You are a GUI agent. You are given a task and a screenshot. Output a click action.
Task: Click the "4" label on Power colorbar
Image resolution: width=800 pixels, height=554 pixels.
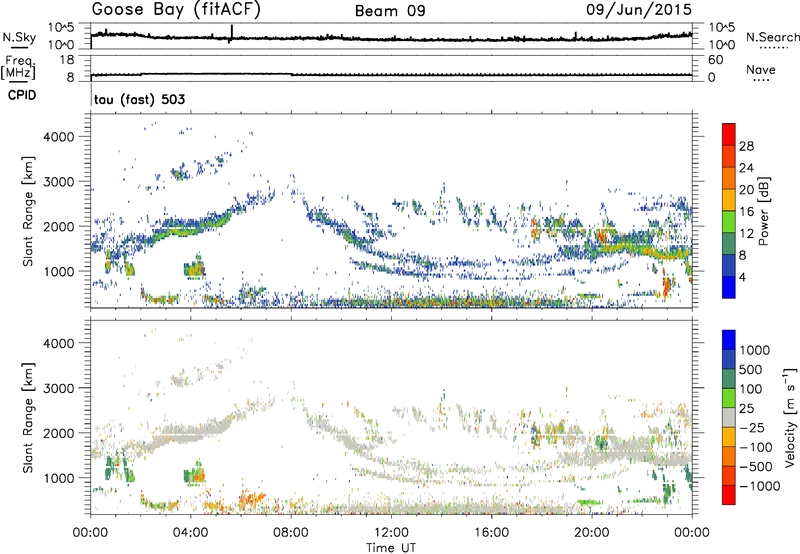pyautogui.click(x=742, y=277)
